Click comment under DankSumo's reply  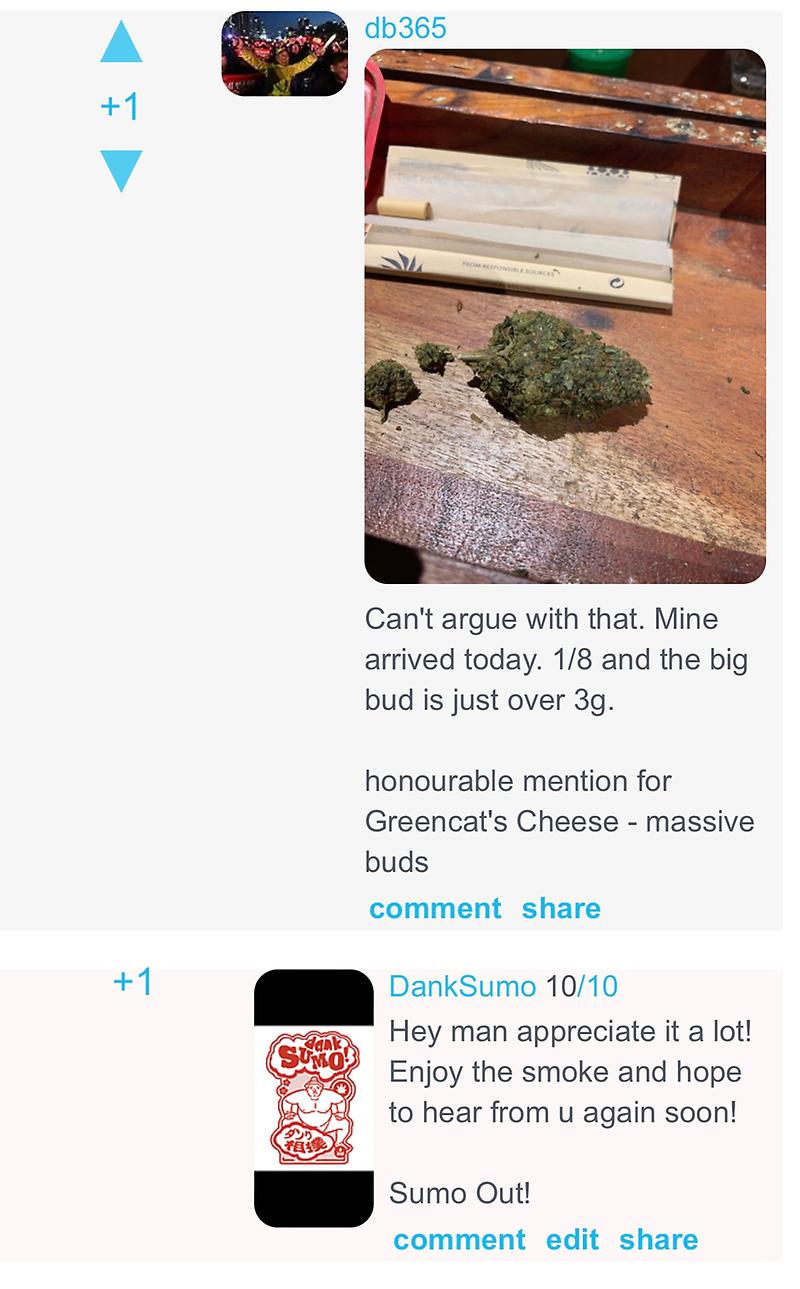[459, 1239]
